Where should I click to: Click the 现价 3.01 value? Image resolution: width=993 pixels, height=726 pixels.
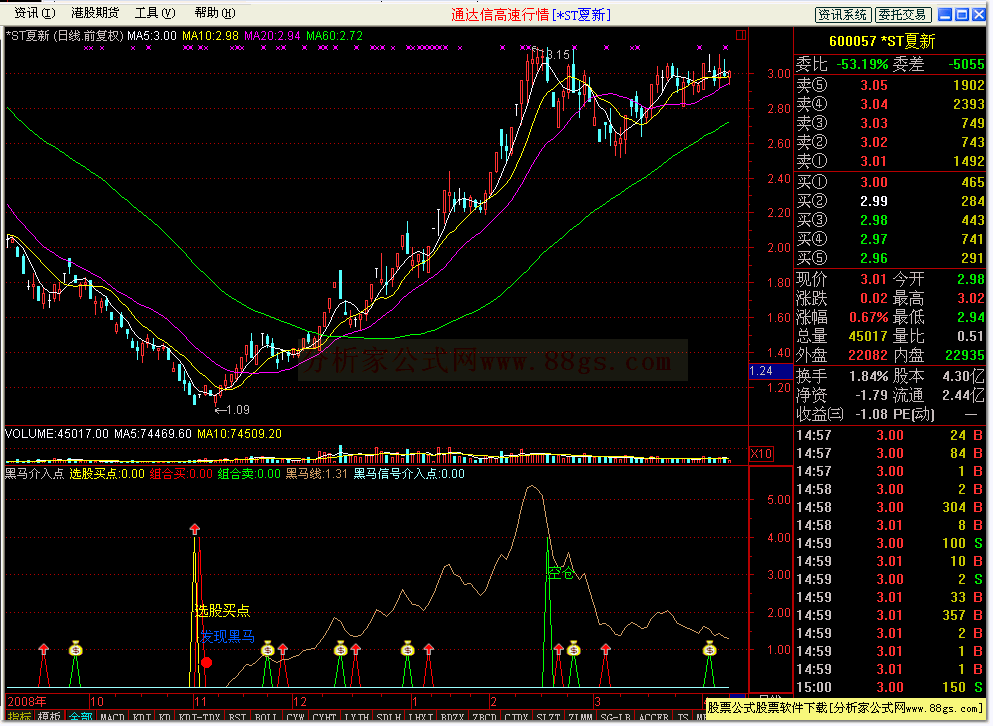(x=873, y=279)
